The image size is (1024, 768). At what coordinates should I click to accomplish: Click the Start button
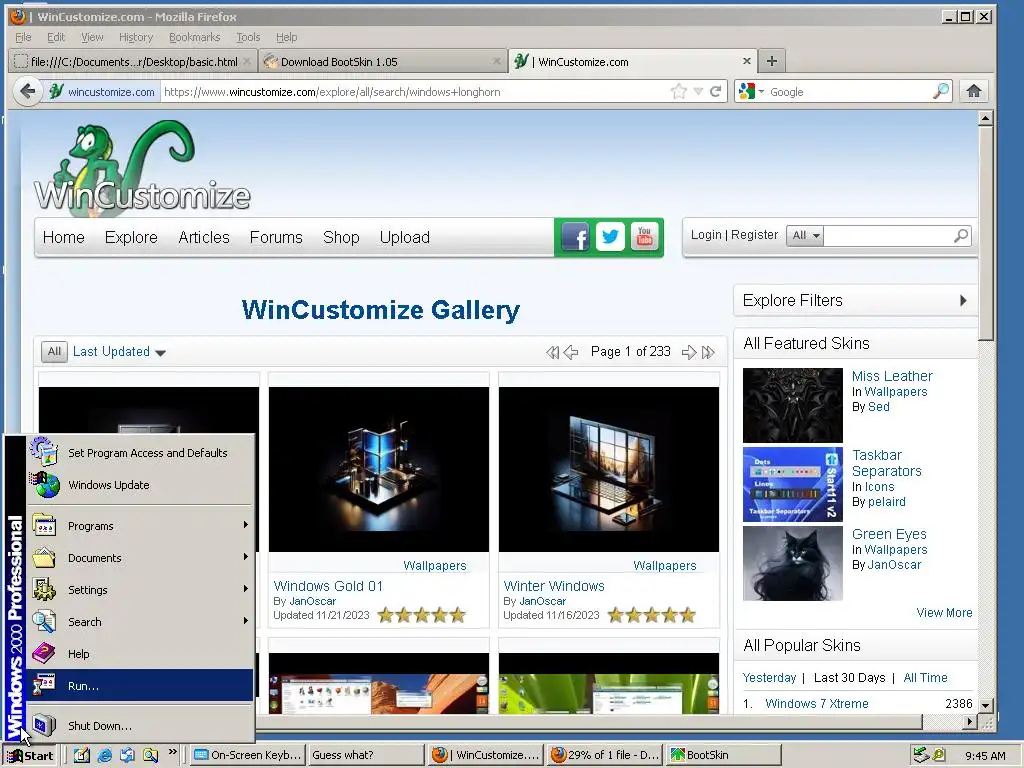(x=30, y=756)
